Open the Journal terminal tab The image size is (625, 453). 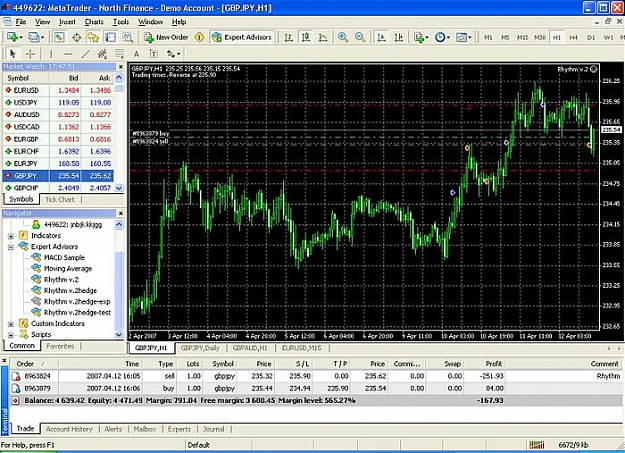coord(214,429)
